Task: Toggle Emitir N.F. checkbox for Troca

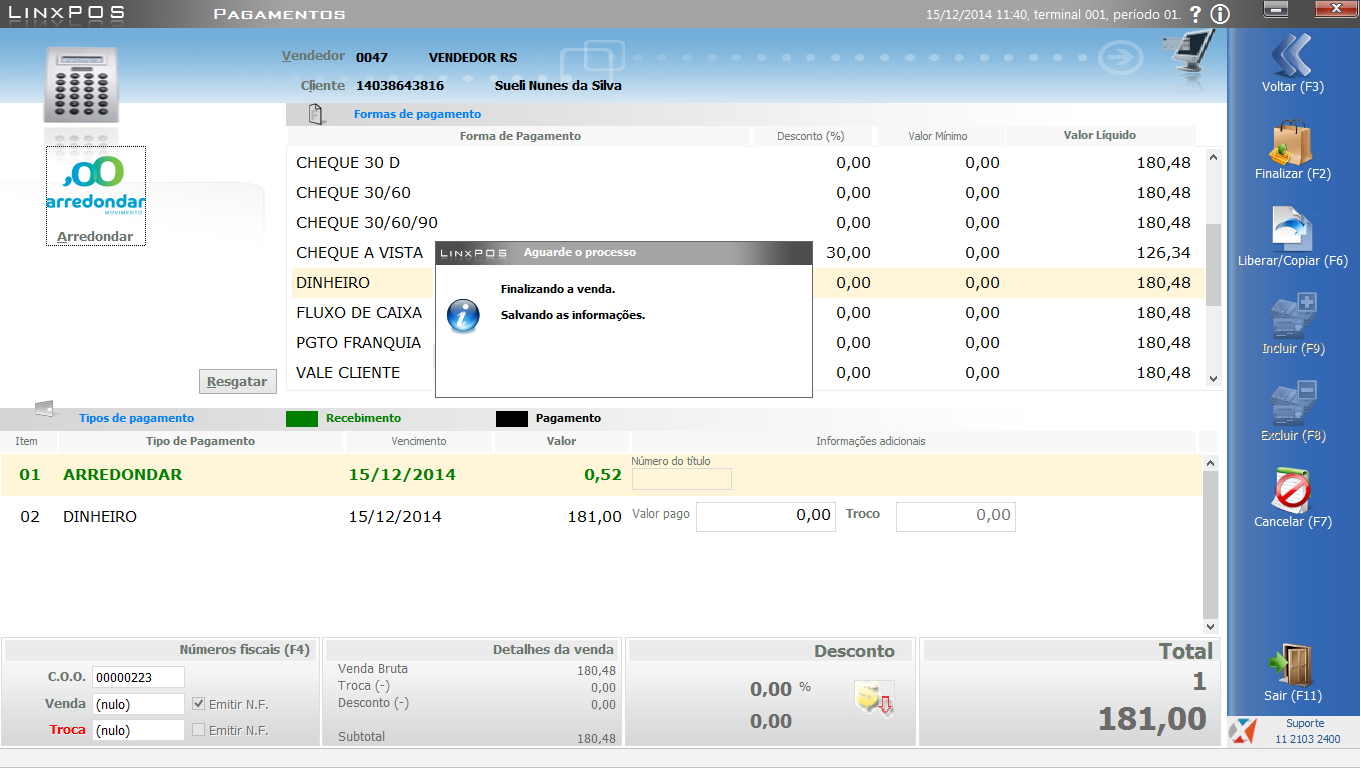Action: (x=198, y=730)
